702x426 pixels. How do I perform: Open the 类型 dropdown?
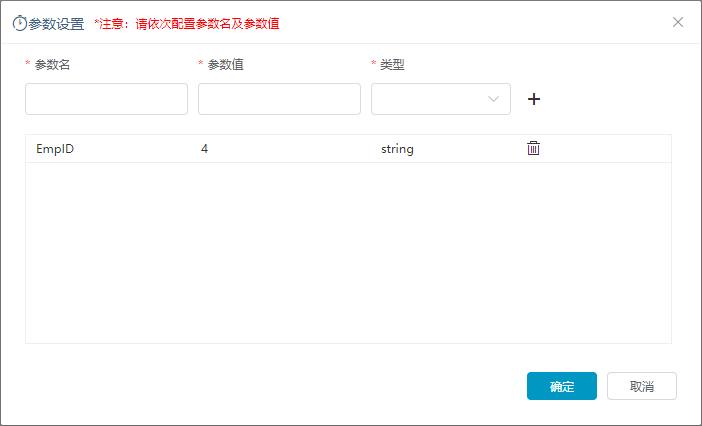pyautogui.click(x=441, y=99)
